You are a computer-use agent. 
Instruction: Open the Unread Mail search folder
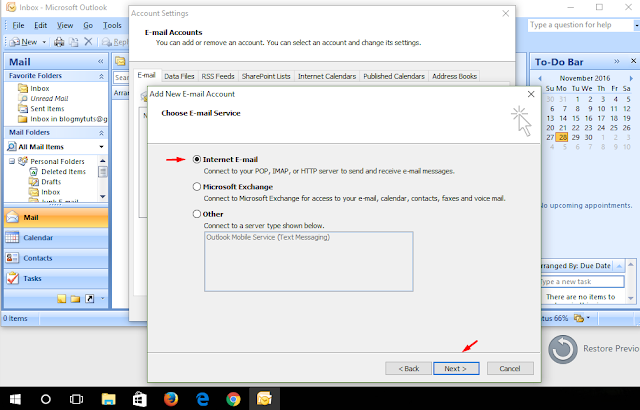[49, 98]
